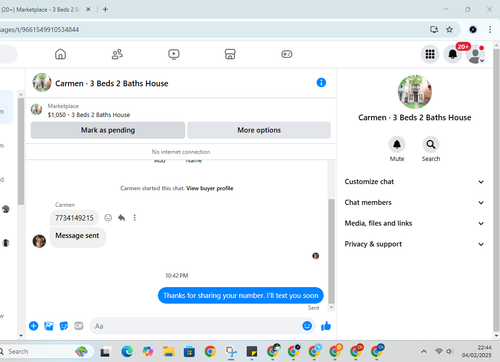Viewport: 500px width, 362px height.
Task: Expand Media, files and links section
Action: click(414, 223)
